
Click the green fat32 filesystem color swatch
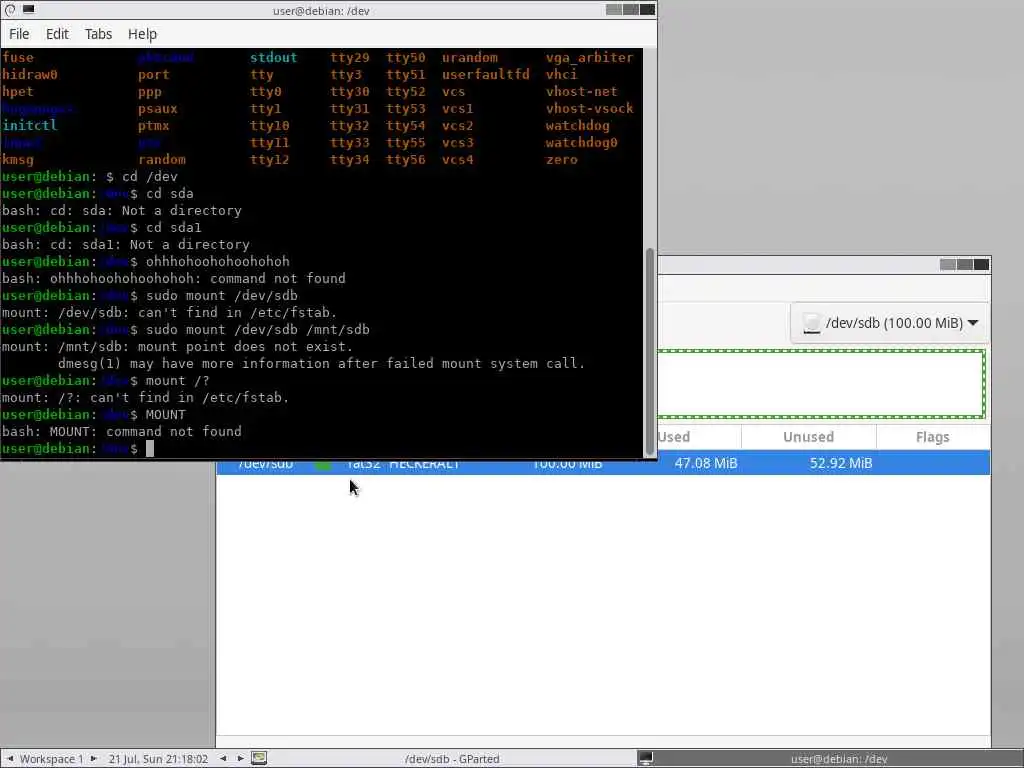[x=323, y=465]
